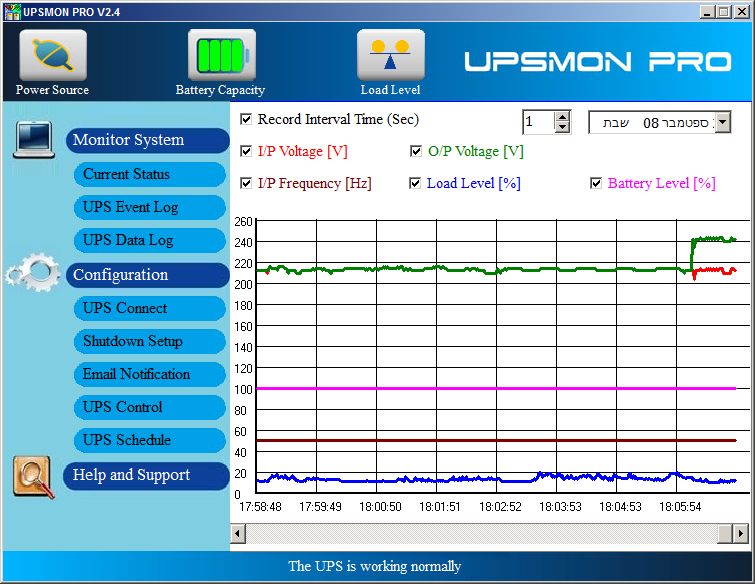Close the UPSMON PRO window
Screen dimensions: 755x584
coord(742,12)
